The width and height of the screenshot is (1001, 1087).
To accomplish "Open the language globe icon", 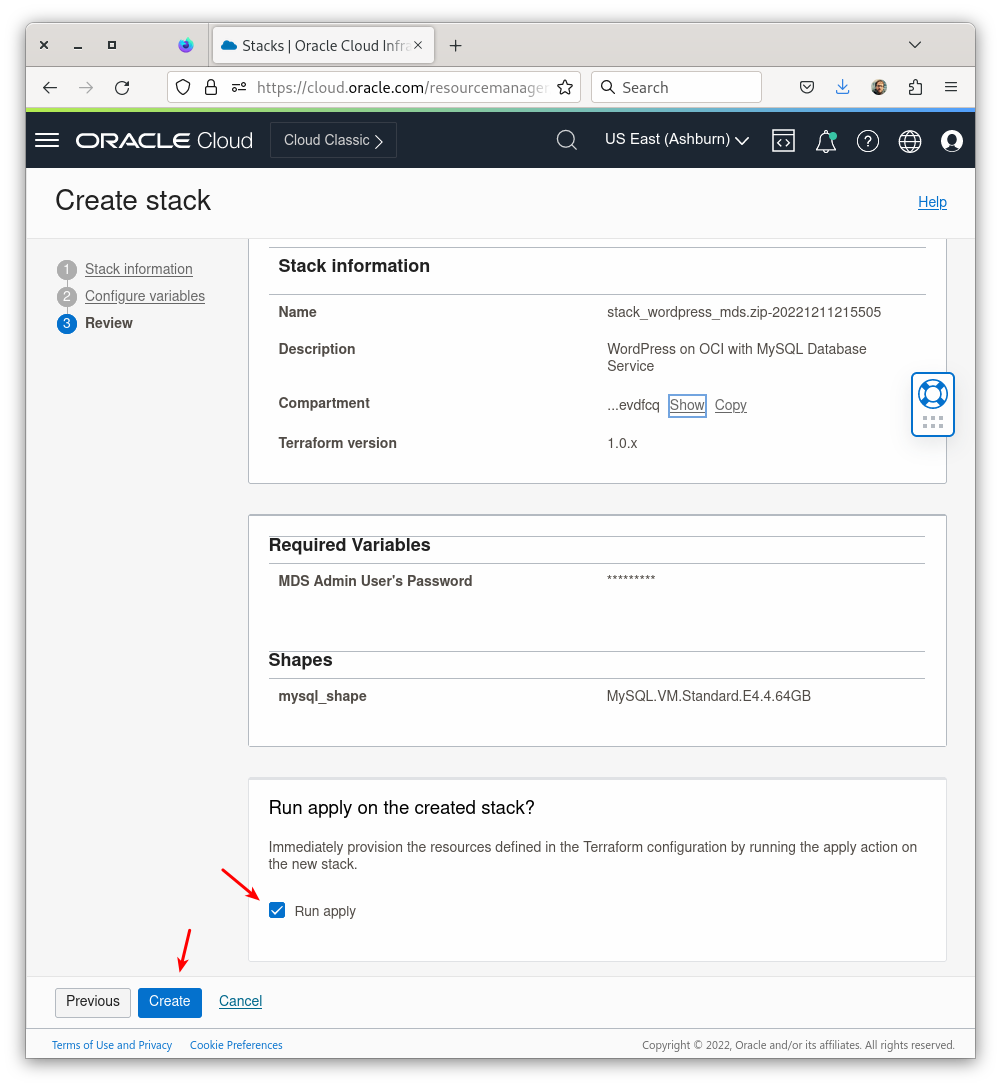I will coord(909,140).
